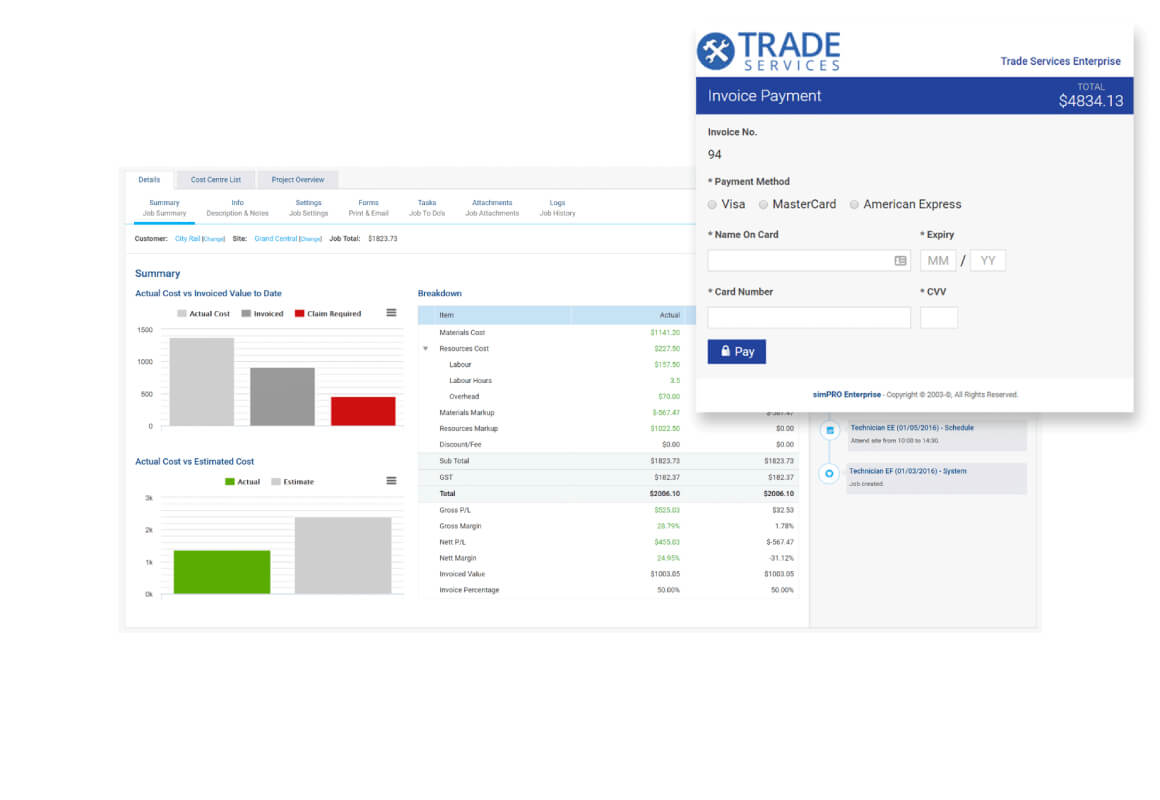This screenshot has width=1160, height=800.
Task: Click the schedule calendar icon for Technician EE
Action: (829, 430)
